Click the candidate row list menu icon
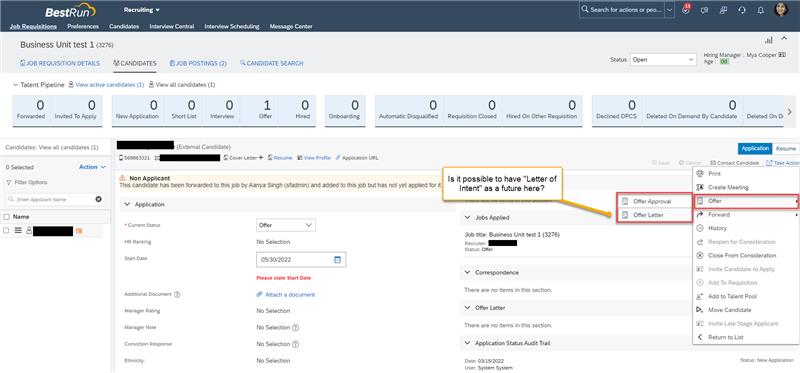800x373 pixels. tap(18, 231)
